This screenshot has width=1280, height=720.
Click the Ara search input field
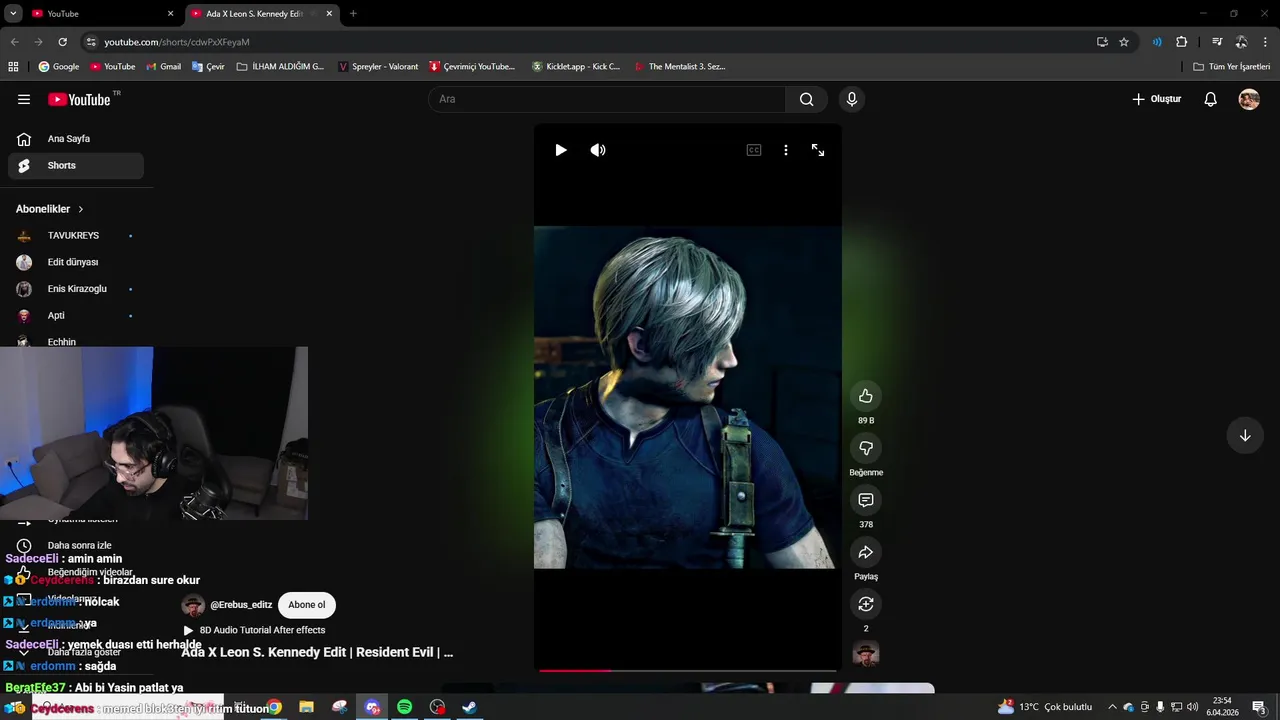coord(607,99)
